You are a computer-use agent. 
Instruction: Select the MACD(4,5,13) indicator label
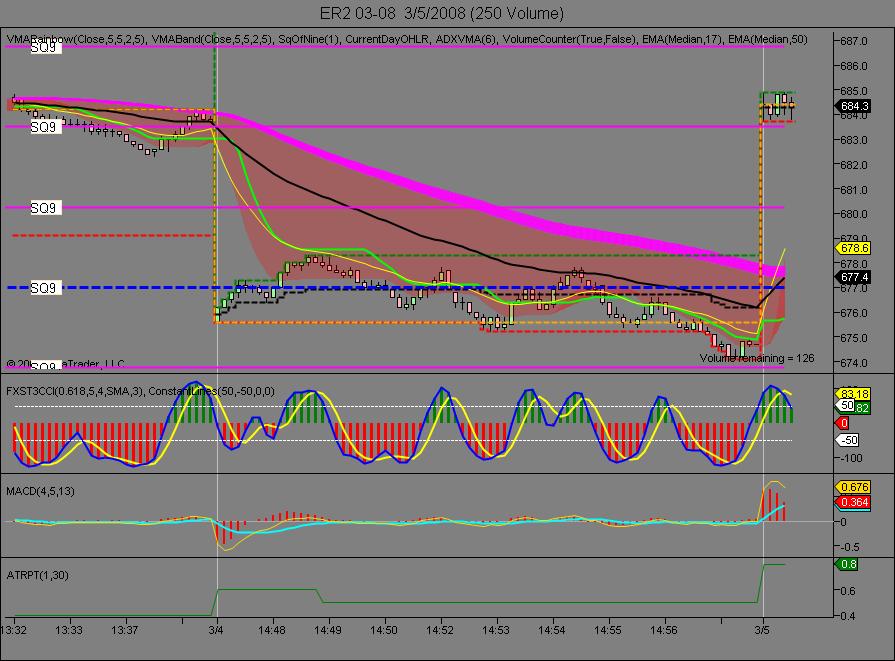click(41, 491)
